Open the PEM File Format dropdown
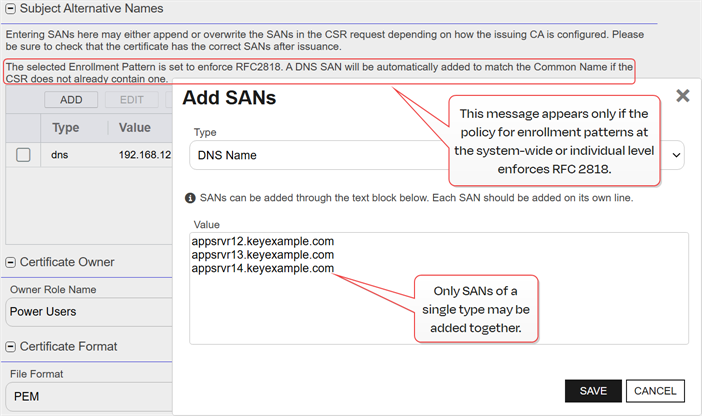 pyautogui.click(x=90, y=396)
